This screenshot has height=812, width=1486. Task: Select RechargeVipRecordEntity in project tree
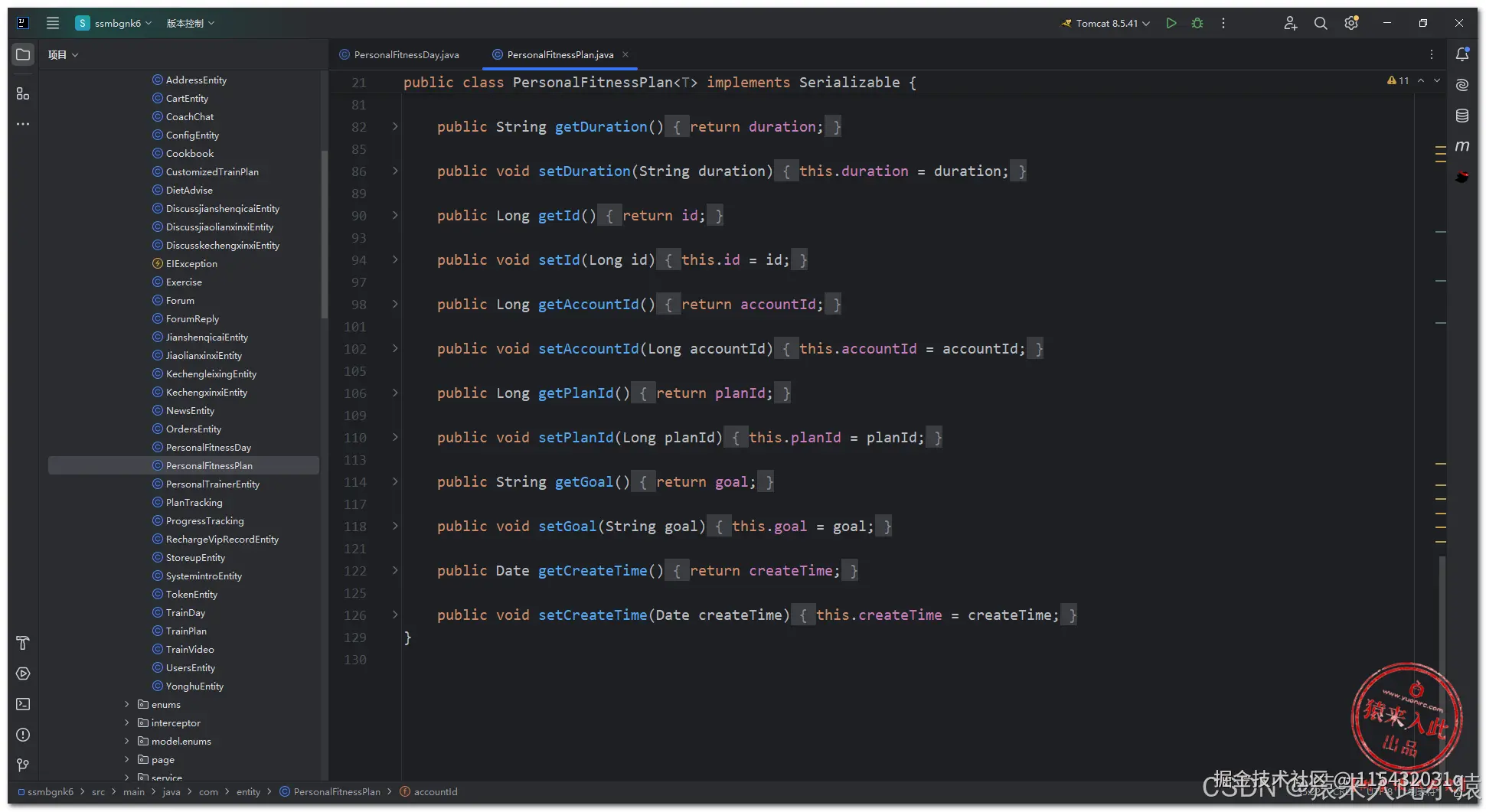pyautogui.click(x=222, y=539)
